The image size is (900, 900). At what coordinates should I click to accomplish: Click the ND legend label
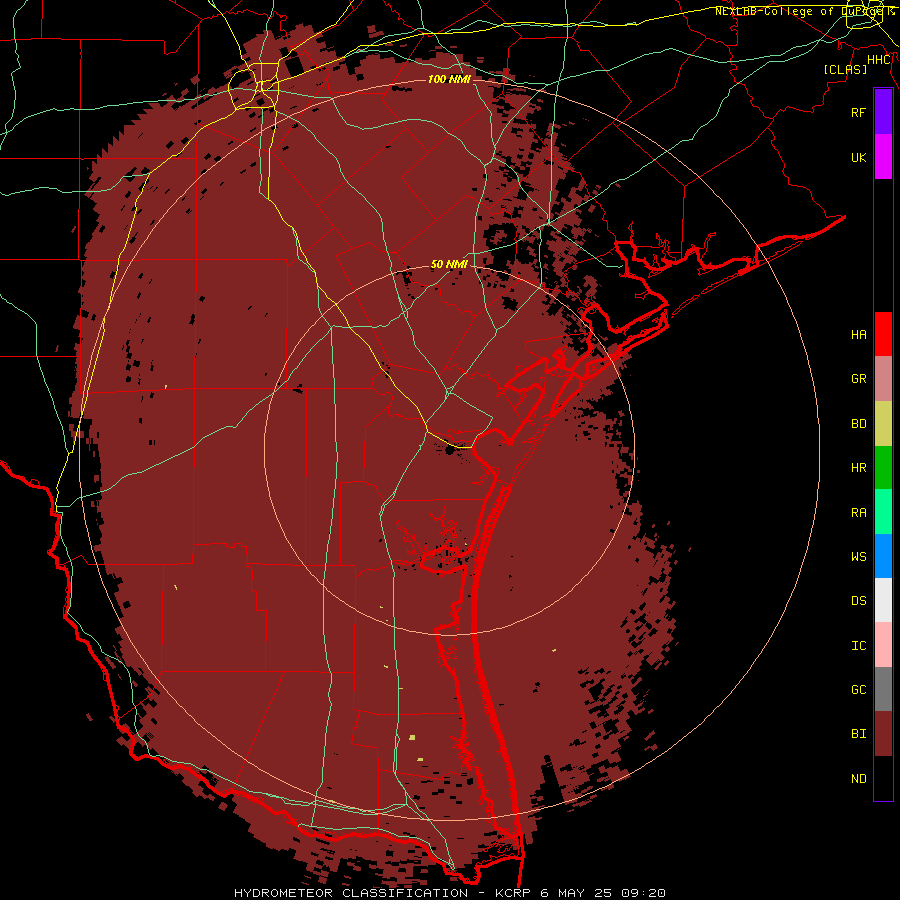click(858, 779)
